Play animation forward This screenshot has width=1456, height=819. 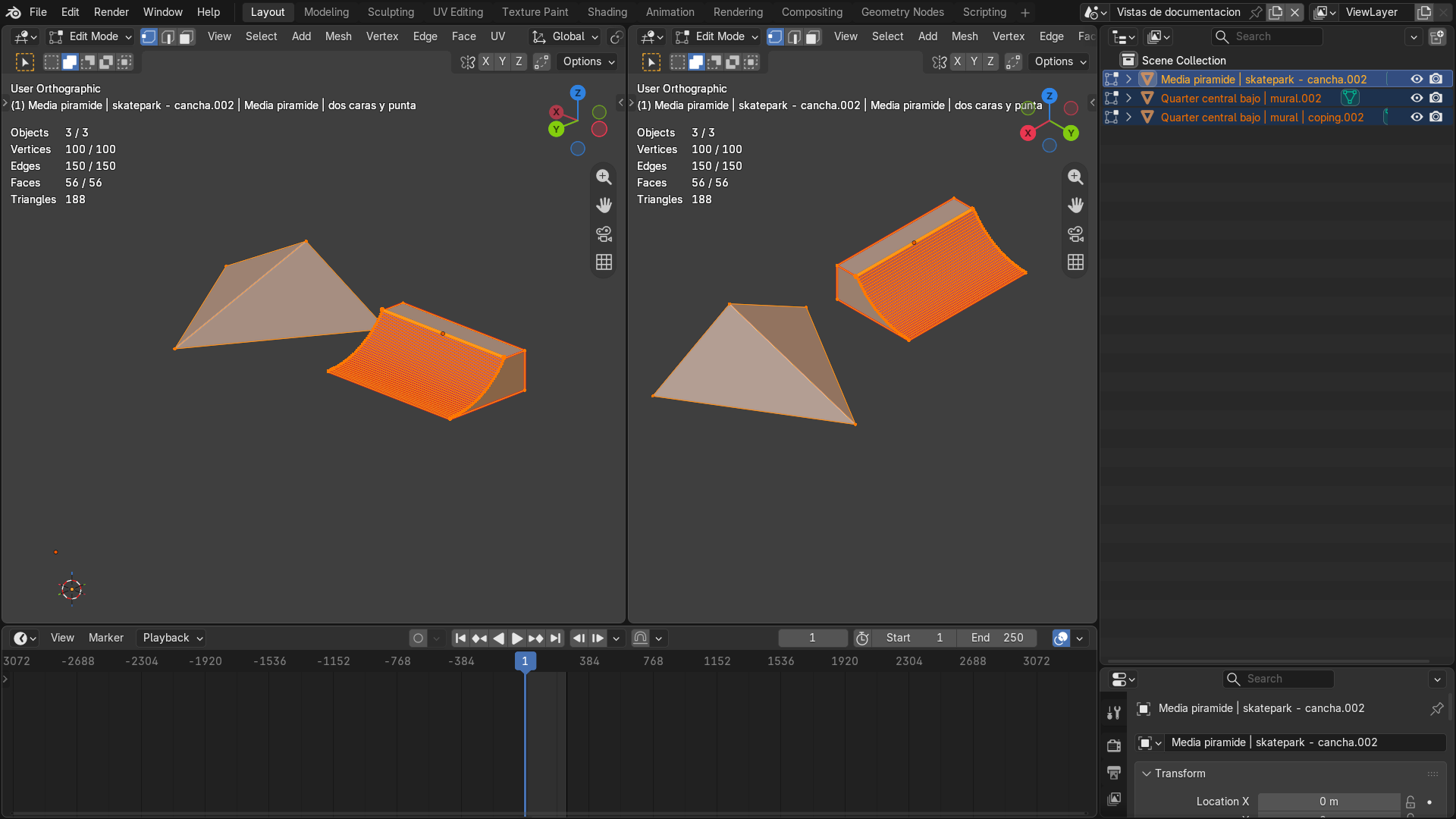point(517,638)
